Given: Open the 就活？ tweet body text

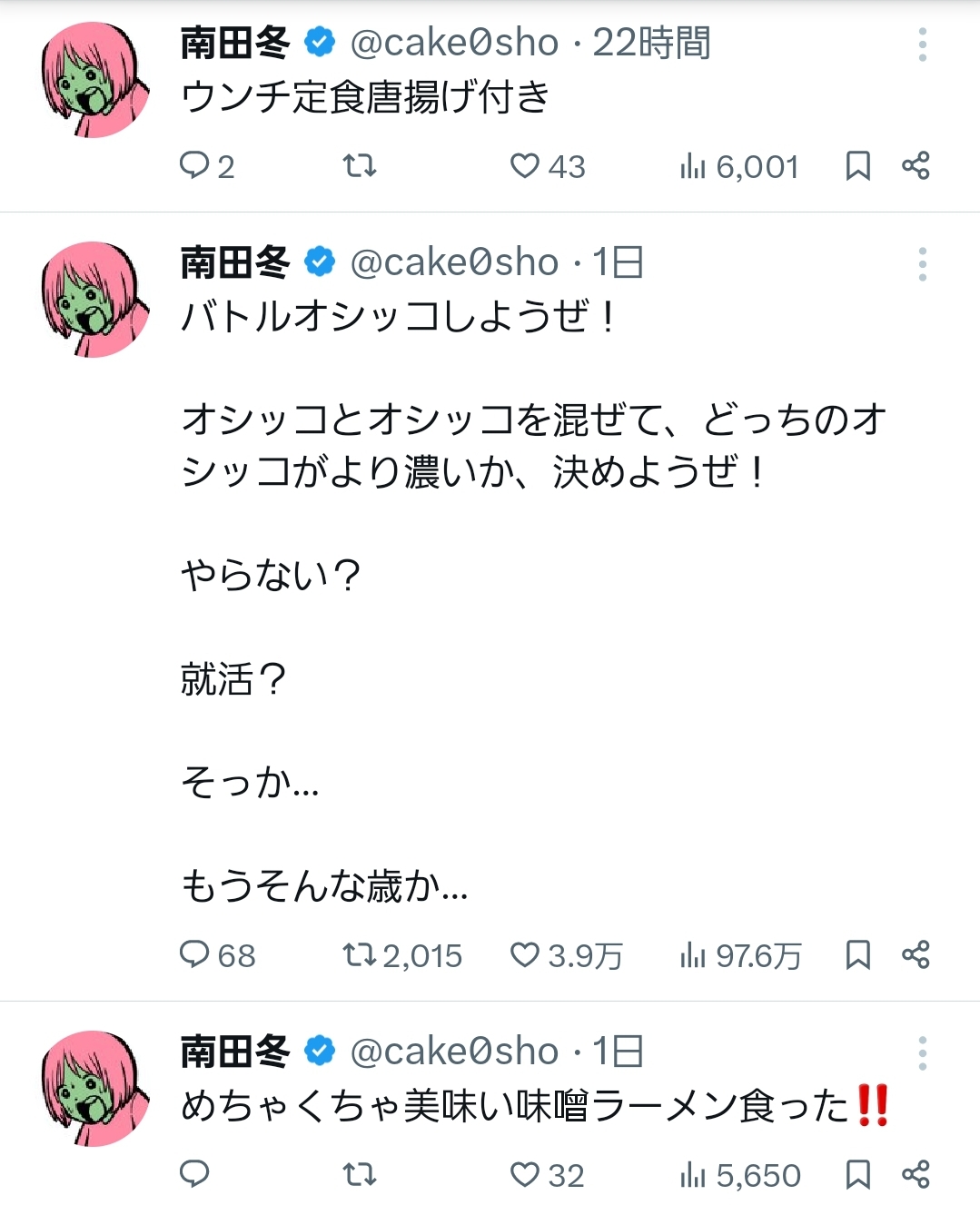Looking at the screenshot, I should 233,679.
